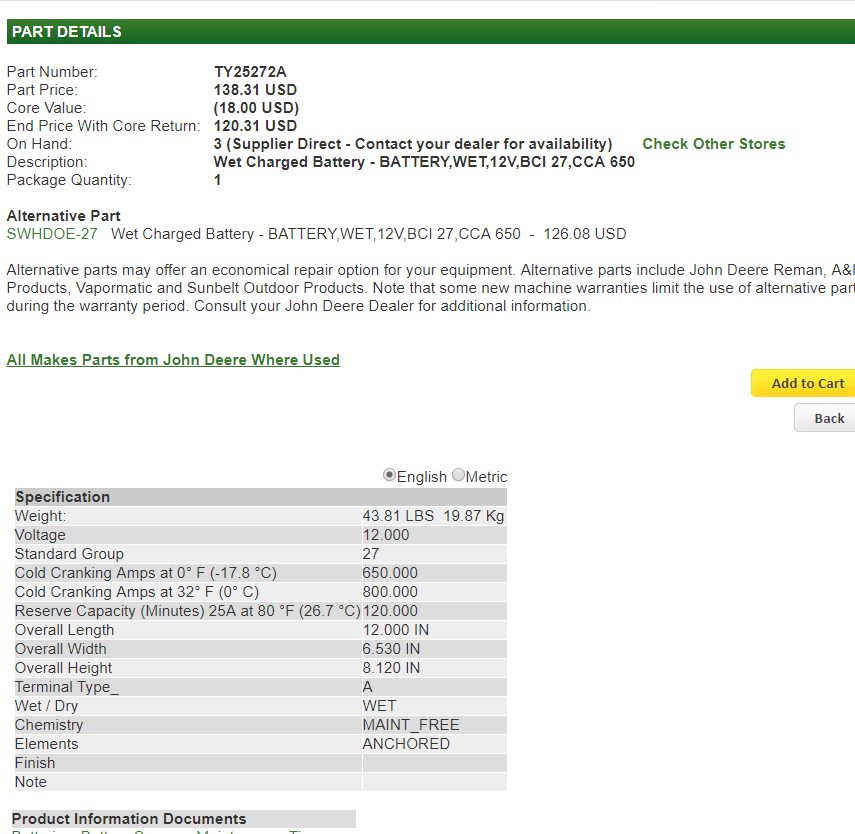855x834 pixels.
Task: Click the PART DETAILS green header bar
Action: click(x=430, y=31)
